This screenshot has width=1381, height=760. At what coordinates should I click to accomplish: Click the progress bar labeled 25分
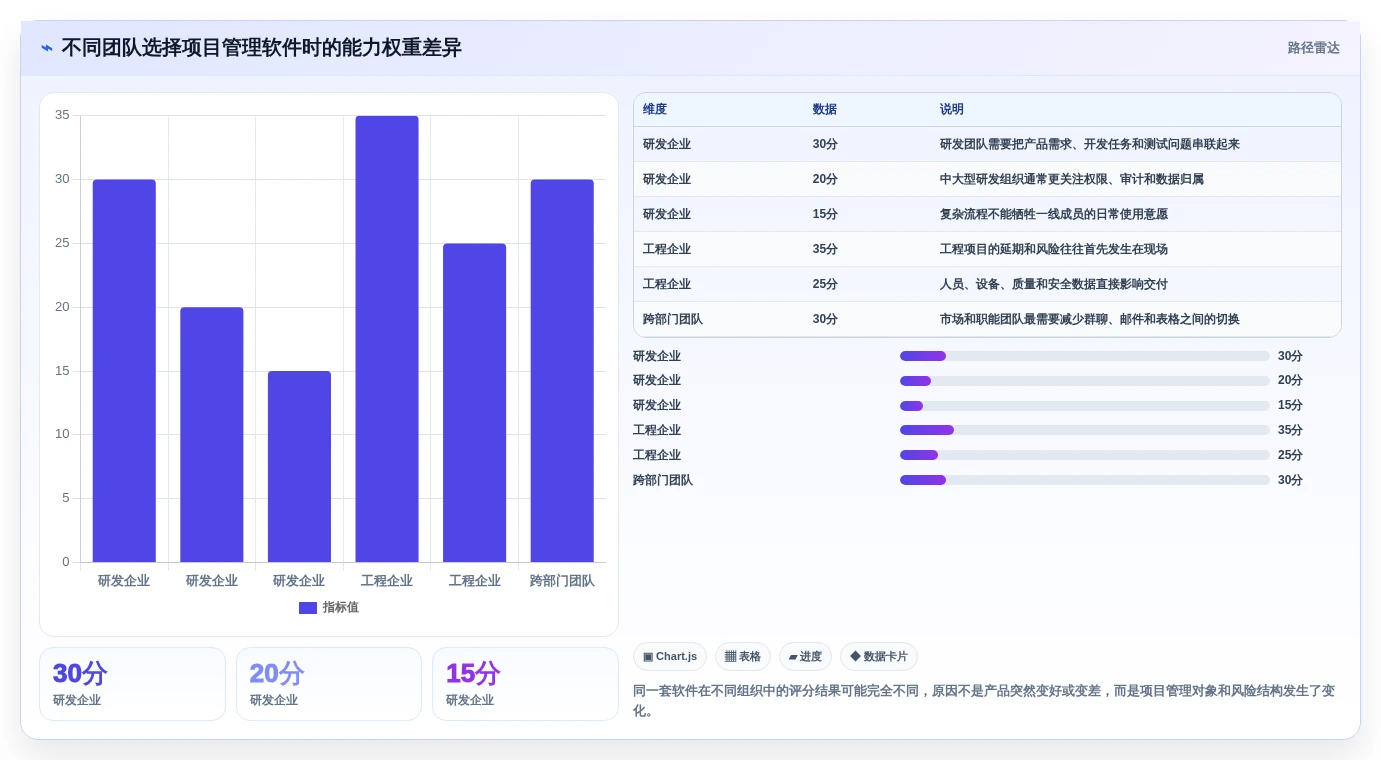1085,455
